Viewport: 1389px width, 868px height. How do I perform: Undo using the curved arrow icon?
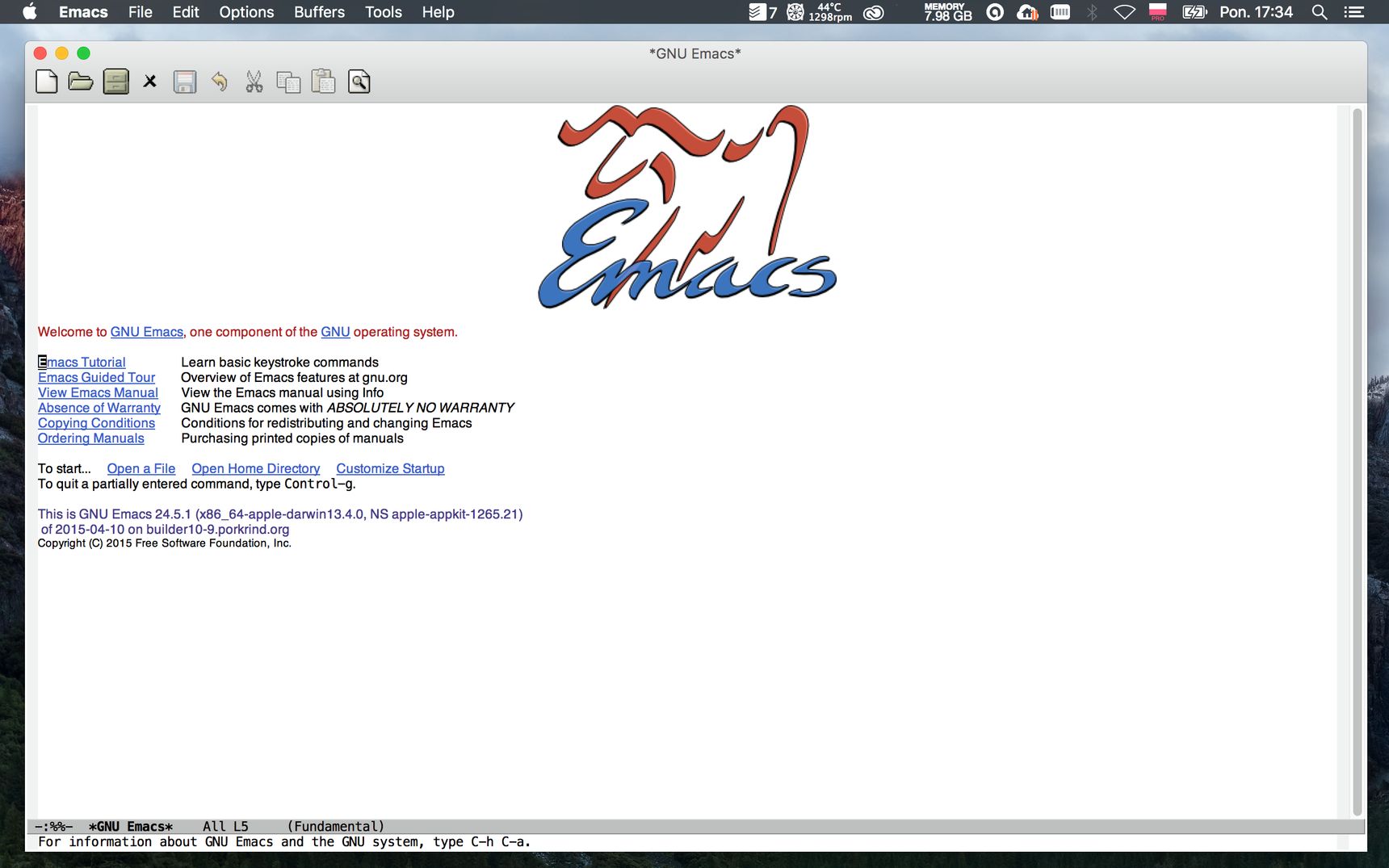pos(220,82)
